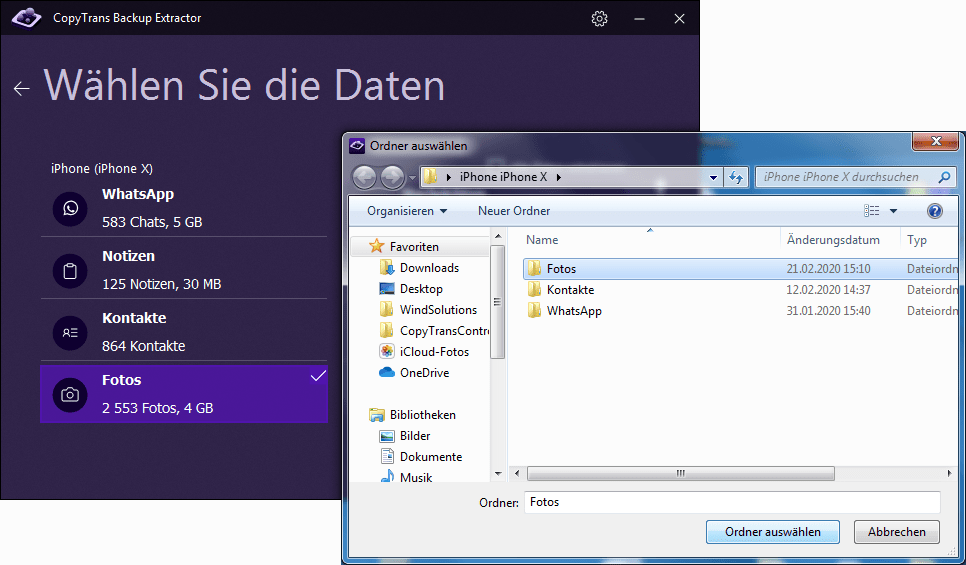Image resolution: width=966 pixels, height=565 pixels.
Task: Click horizontal scrollbar right arrow
Action: [949, 473]
